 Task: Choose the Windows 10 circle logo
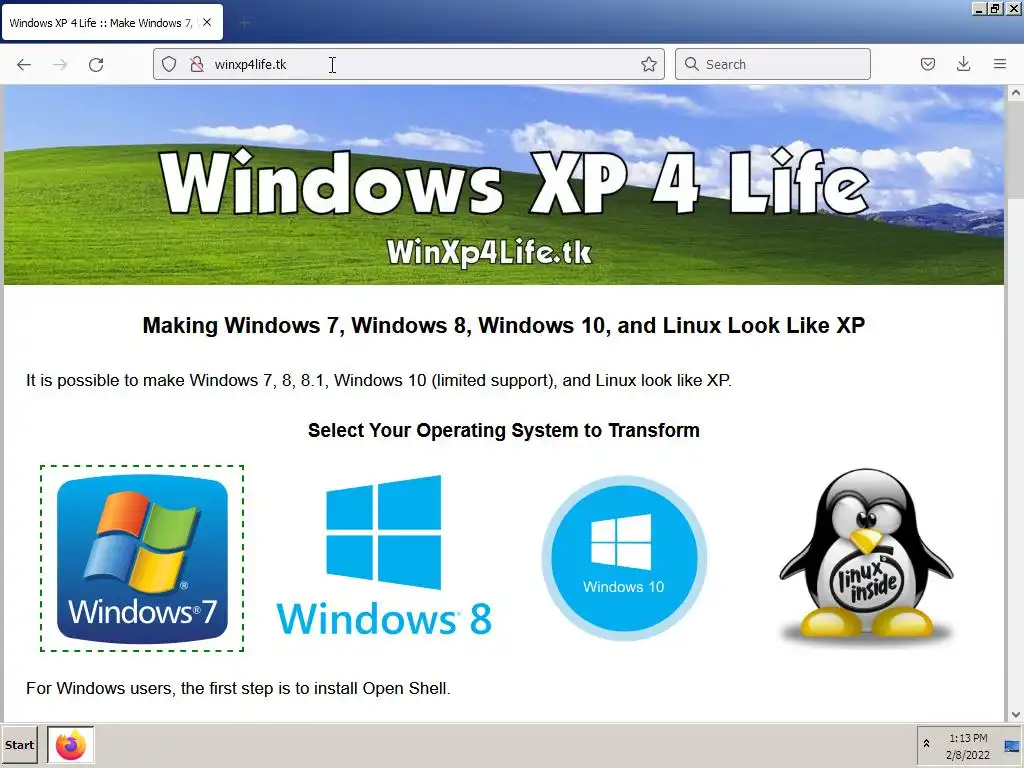(x=624, y=558)
